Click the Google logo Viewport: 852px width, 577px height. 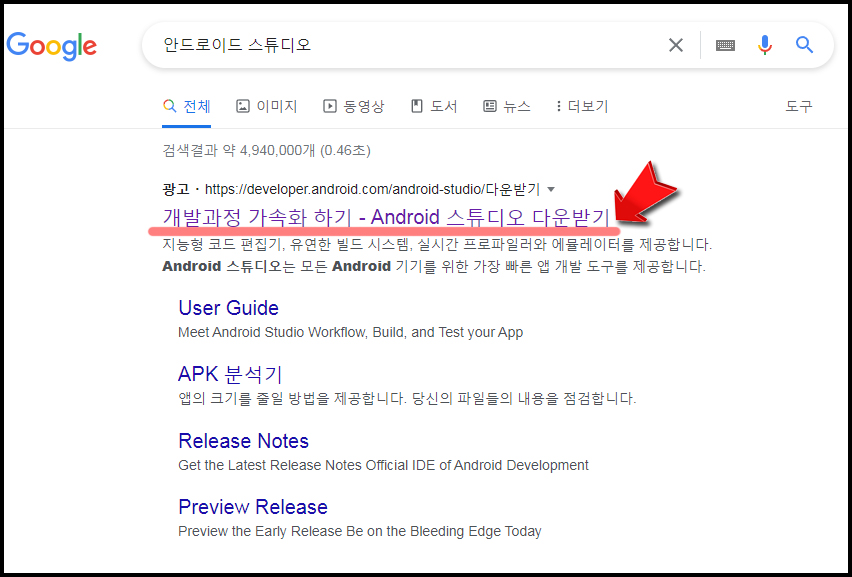coord(52,46)
